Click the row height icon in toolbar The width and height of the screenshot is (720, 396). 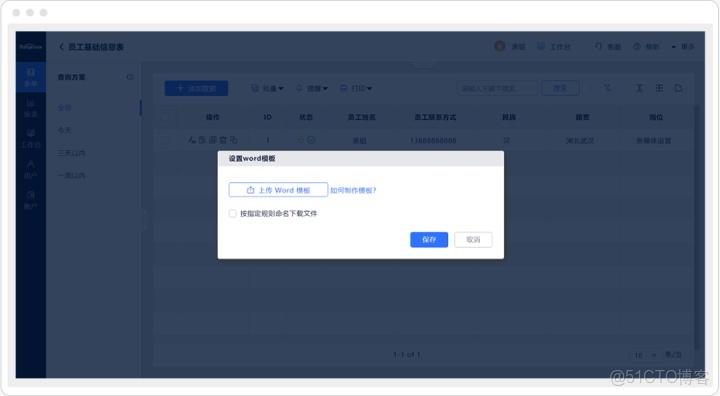[x=639, y=88]
